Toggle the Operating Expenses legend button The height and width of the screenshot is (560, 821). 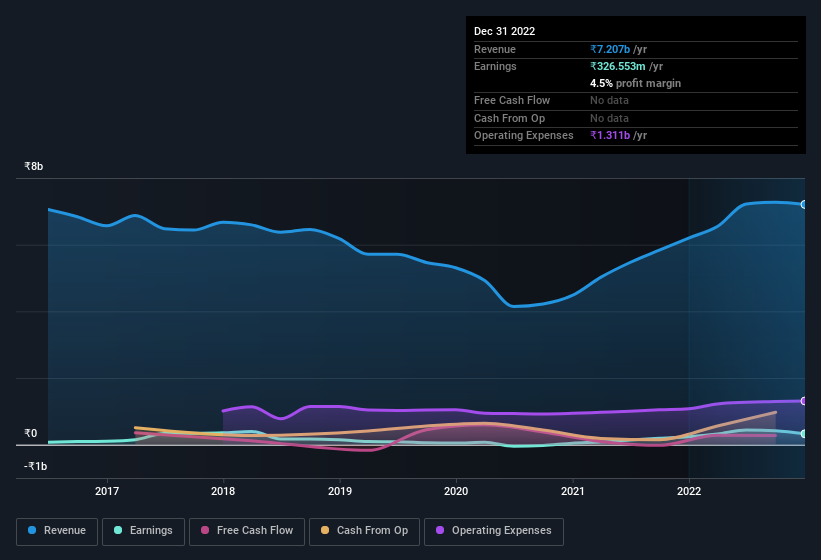point(494,532)
